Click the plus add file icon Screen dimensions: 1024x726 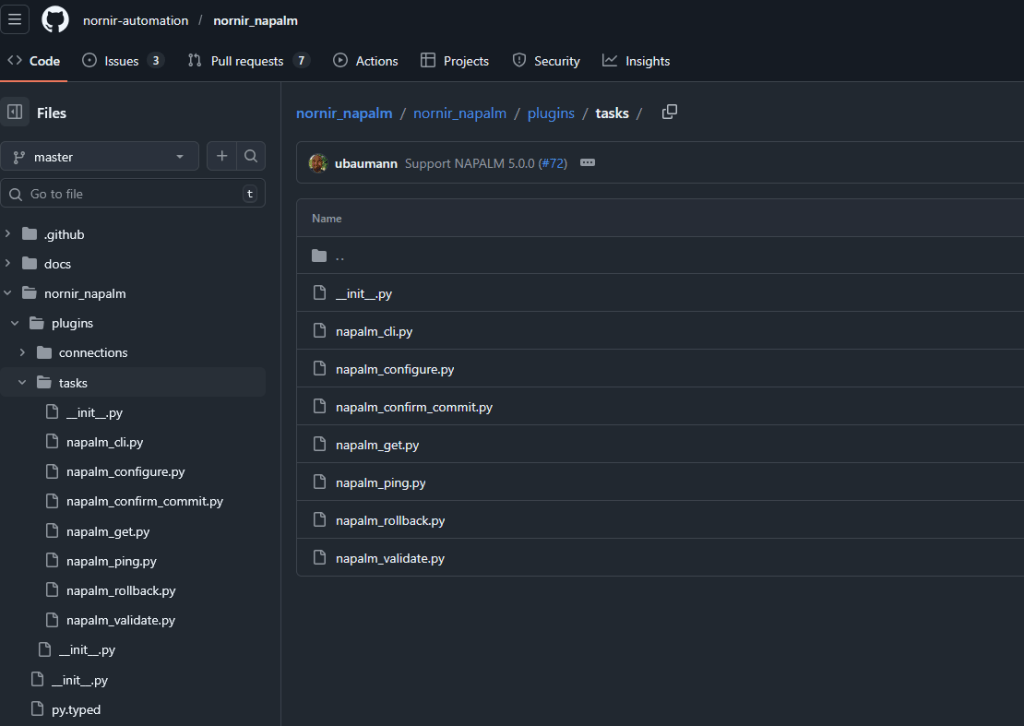click(221, 156)
